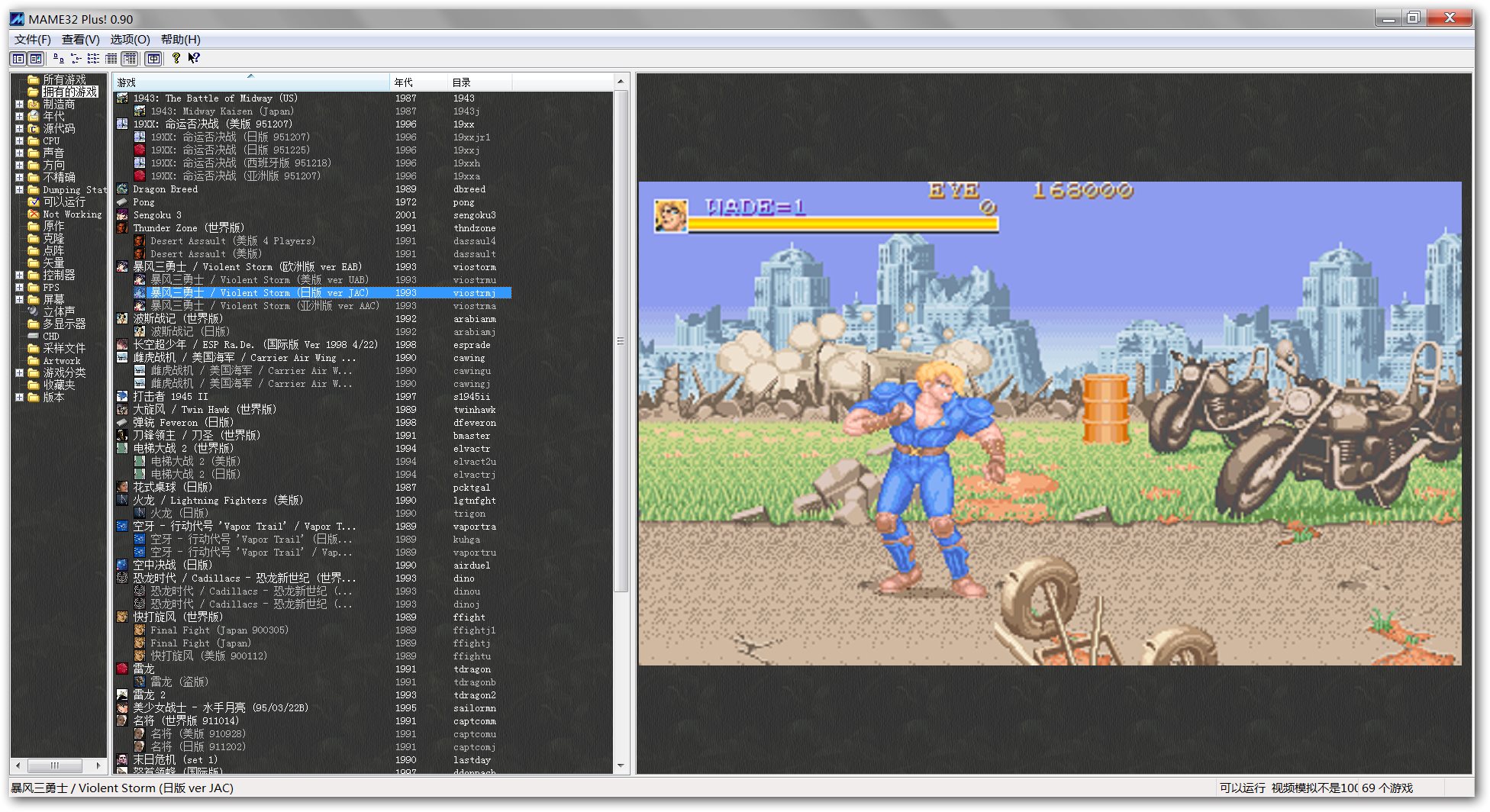
Task: Expand the CPU tree folder
Action: 19,141
